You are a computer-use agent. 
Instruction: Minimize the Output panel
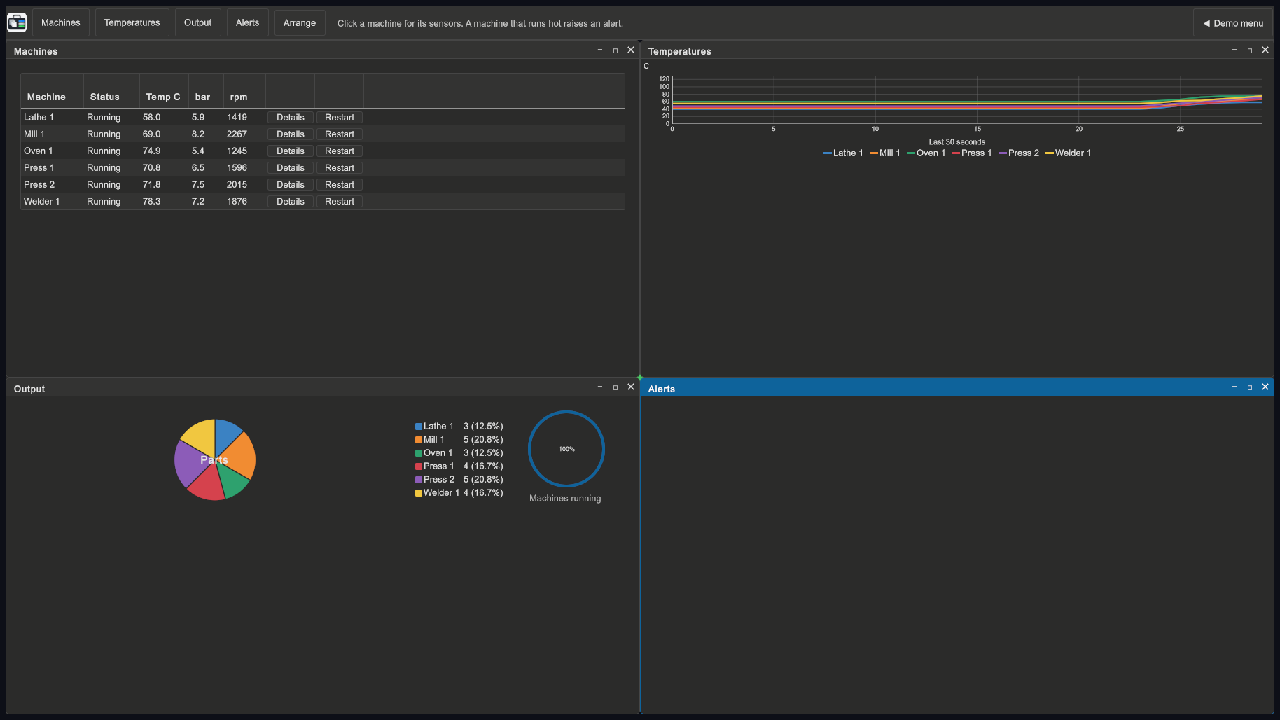pos(600,387)
